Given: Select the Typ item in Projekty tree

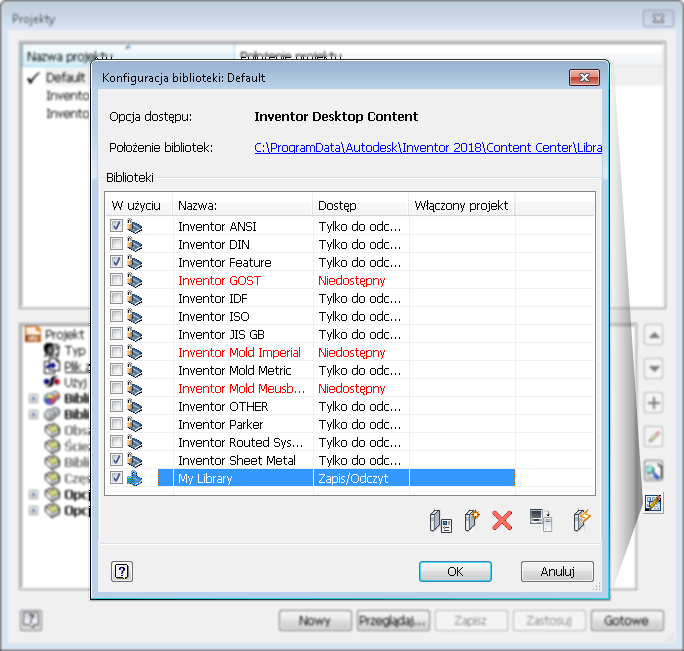Looking at the screenshot, I should tap(75, 350).
